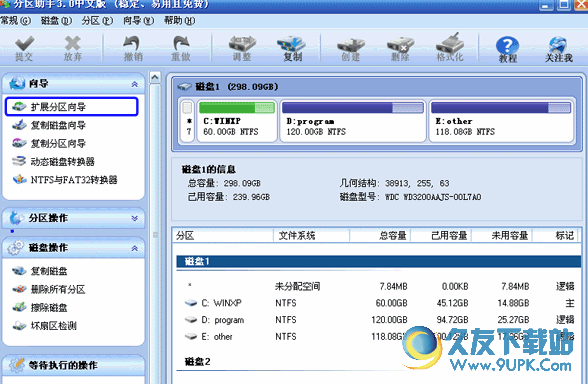Screen dimensions: 588x384
Task: Collapse the 向导 wizard panel
Action: click(134, 84)
